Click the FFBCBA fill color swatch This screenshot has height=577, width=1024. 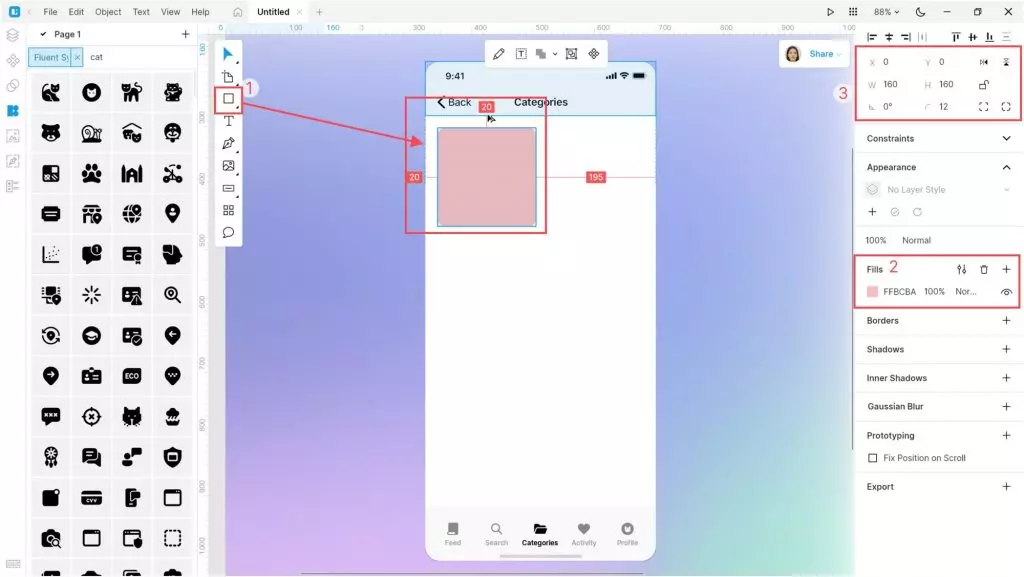872,292
